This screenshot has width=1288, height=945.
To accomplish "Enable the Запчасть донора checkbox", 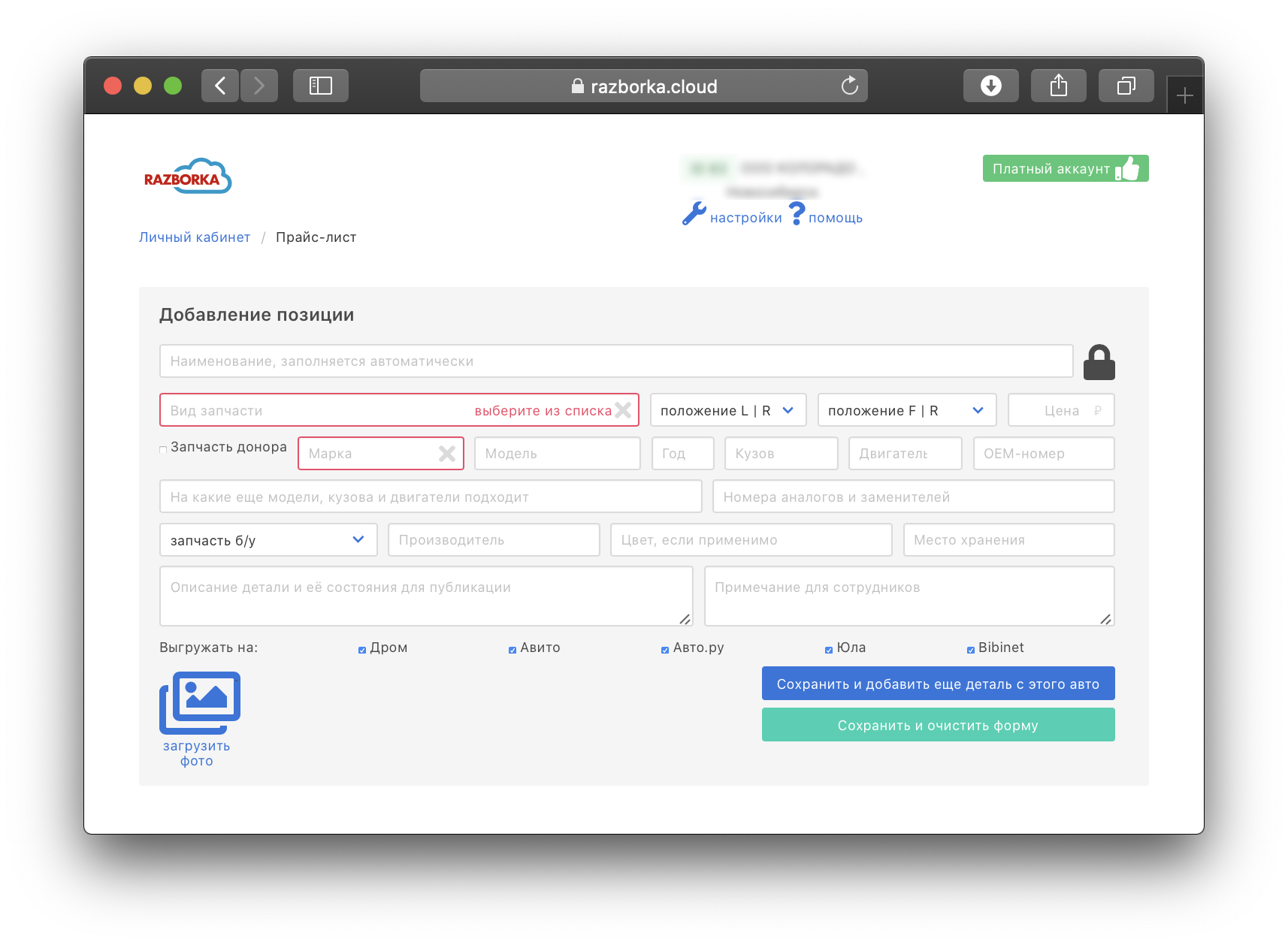I will (x=163, y=449).
